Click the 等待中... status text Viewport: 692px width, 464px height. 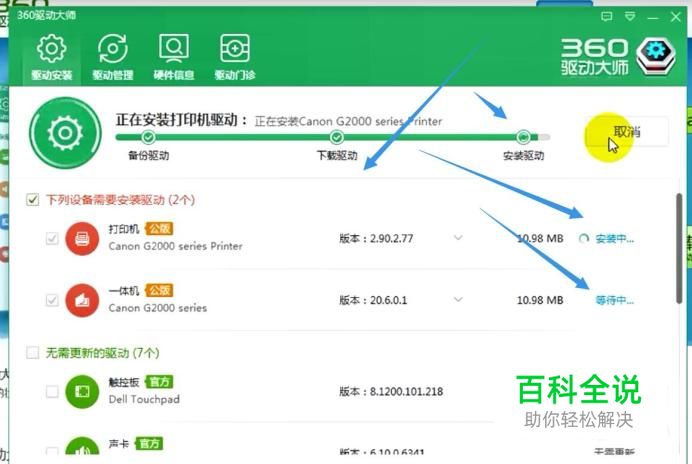[x=614, y=301]
